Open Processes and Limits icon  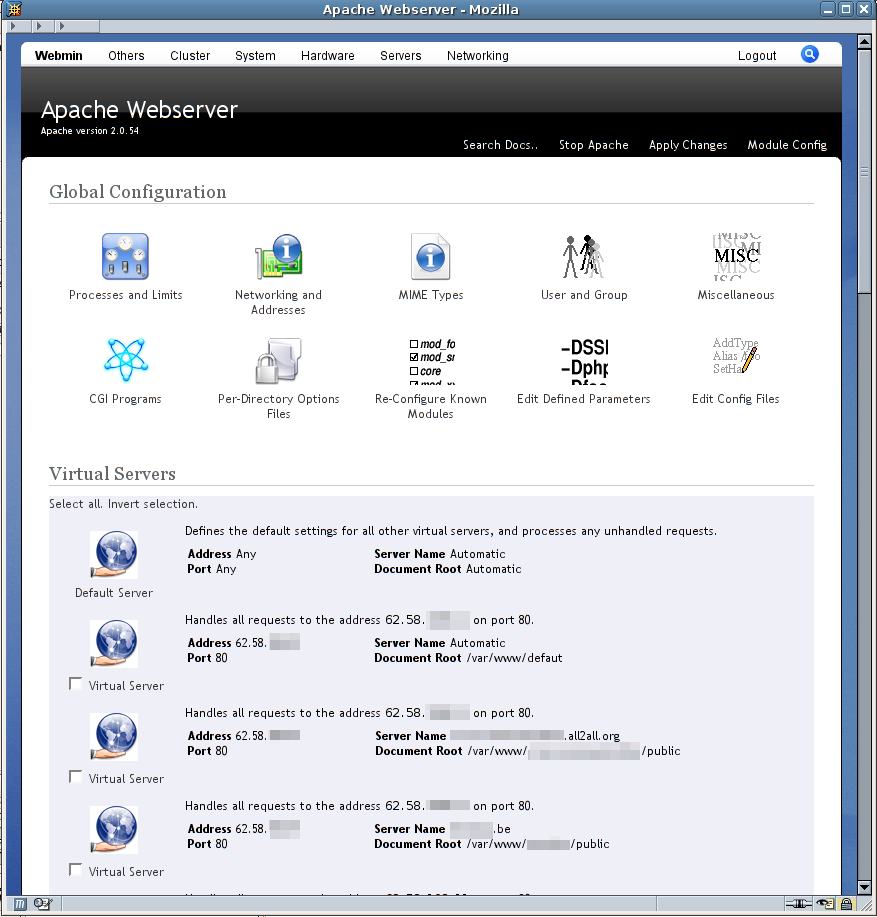point(125,257)
